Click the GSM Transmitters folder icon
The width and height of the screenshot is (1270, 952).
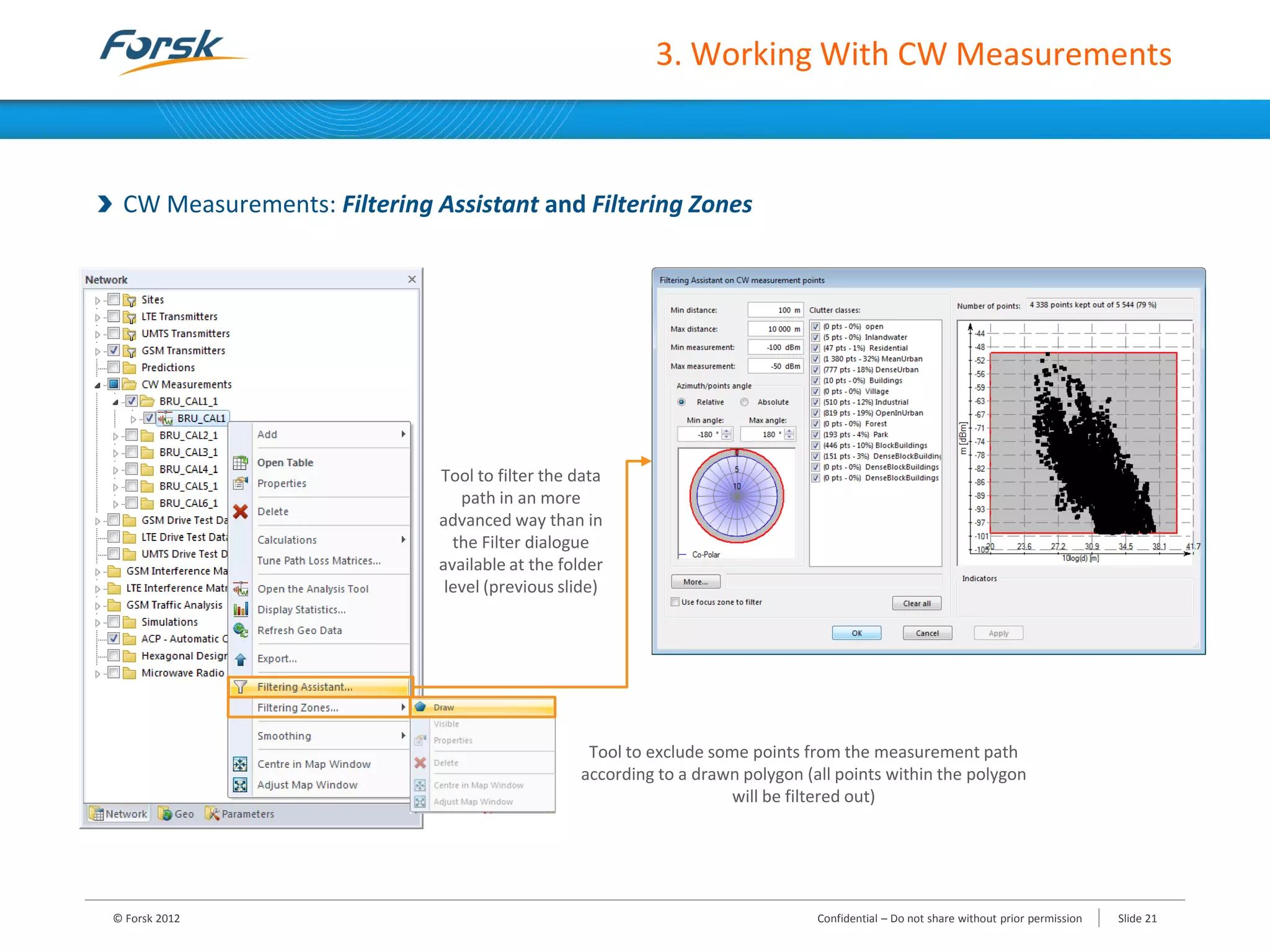[x=130, y=351]
